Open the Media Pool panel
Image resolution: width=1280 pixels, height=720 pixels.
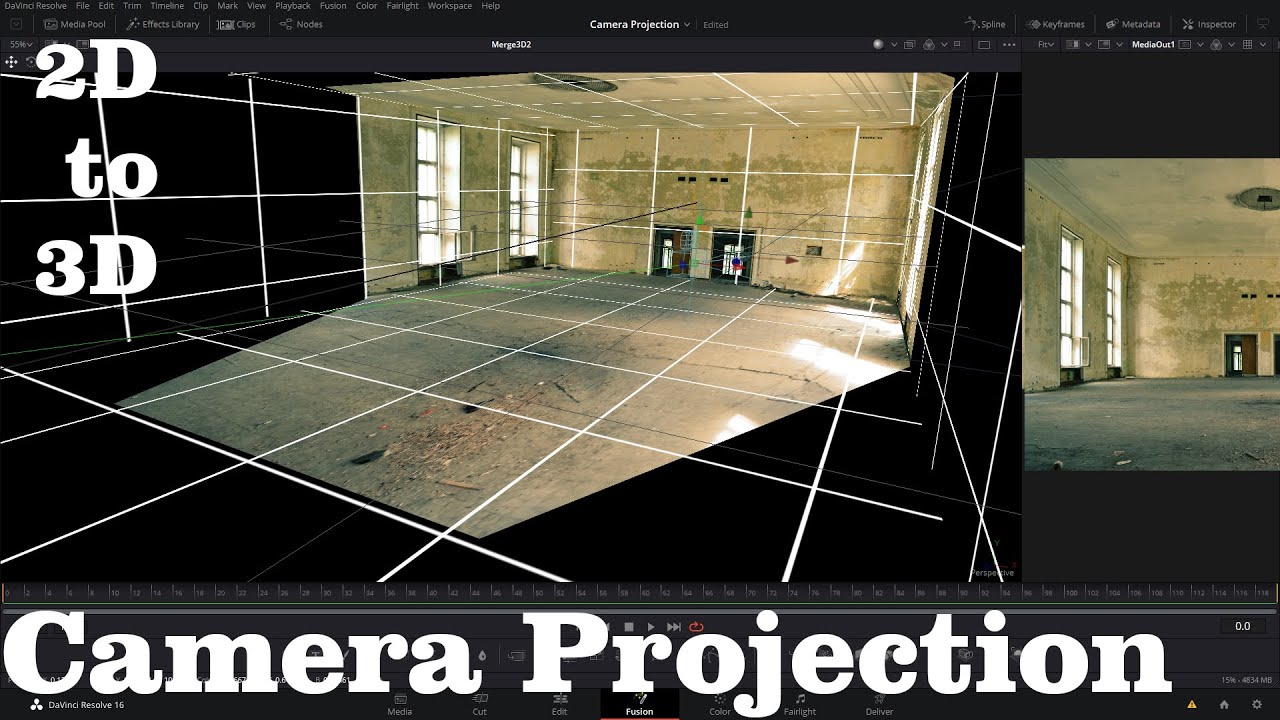[75, 24]
